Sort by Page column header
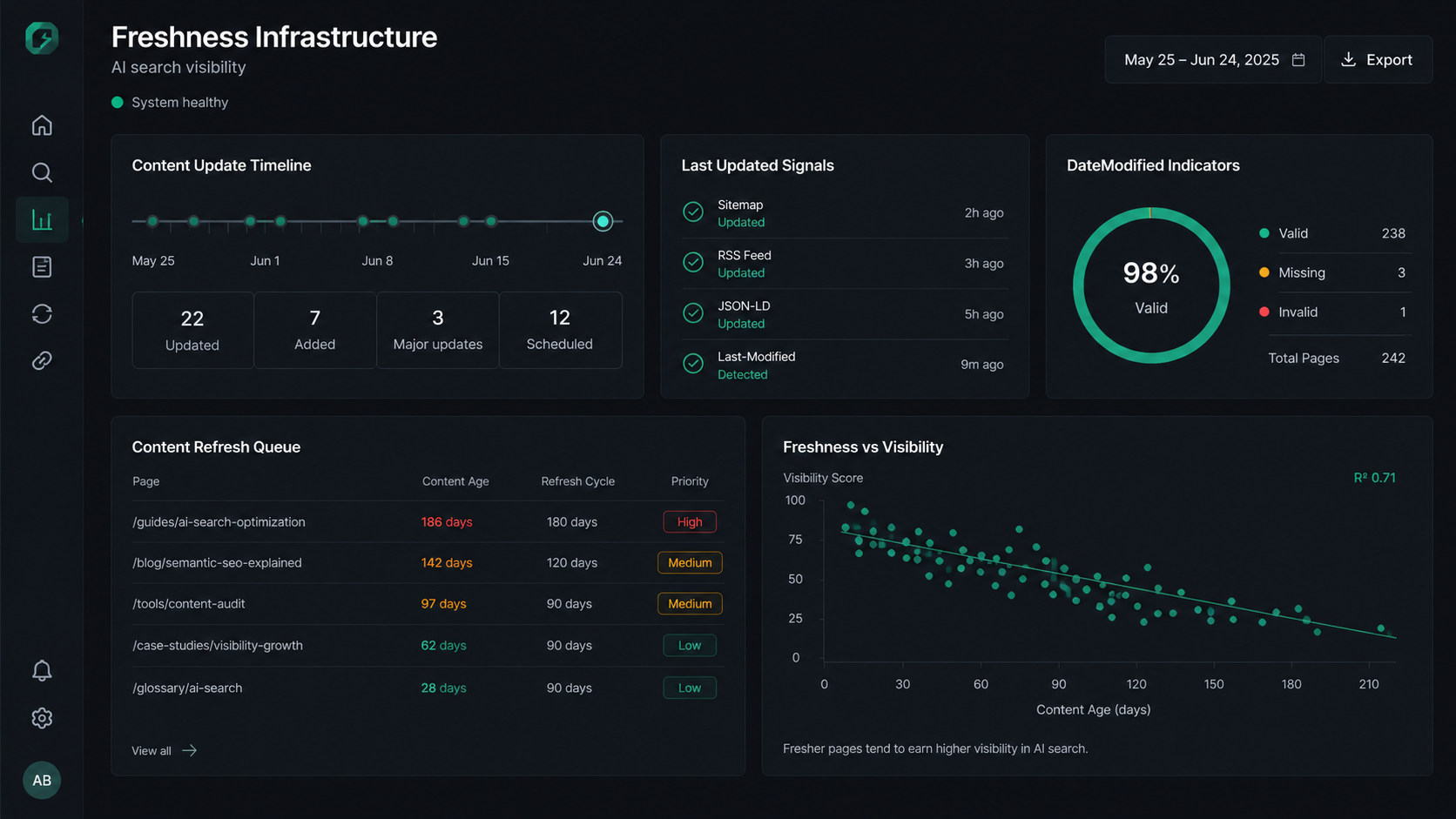The image size is (1456, 819). coord(145,481)
